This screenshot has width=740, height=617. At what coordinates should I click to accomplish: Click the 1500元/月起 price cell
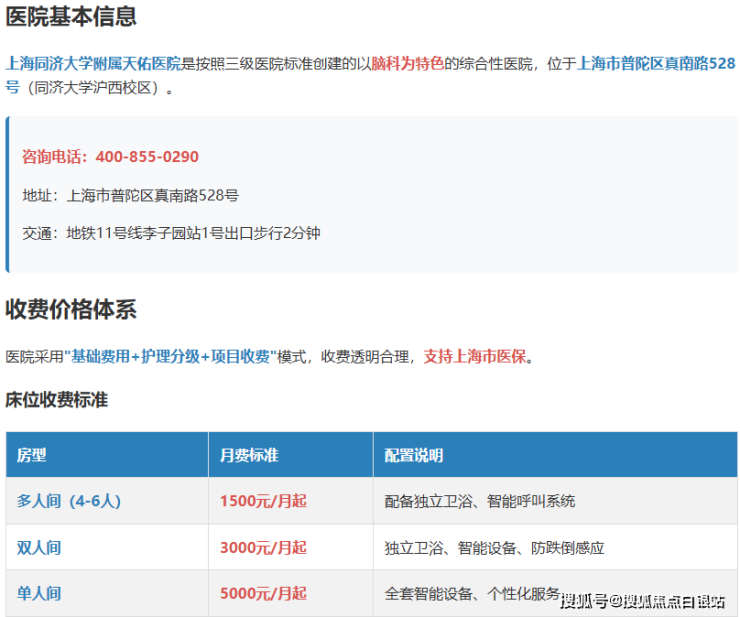pyautogui.click(x=263, y=501)
